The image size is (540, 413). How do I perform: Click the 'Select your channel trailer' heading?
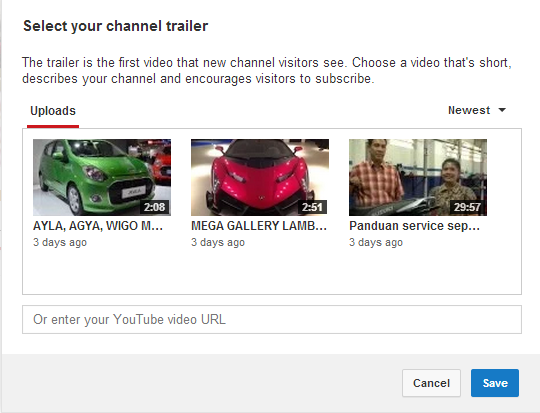tap(116, 26)
